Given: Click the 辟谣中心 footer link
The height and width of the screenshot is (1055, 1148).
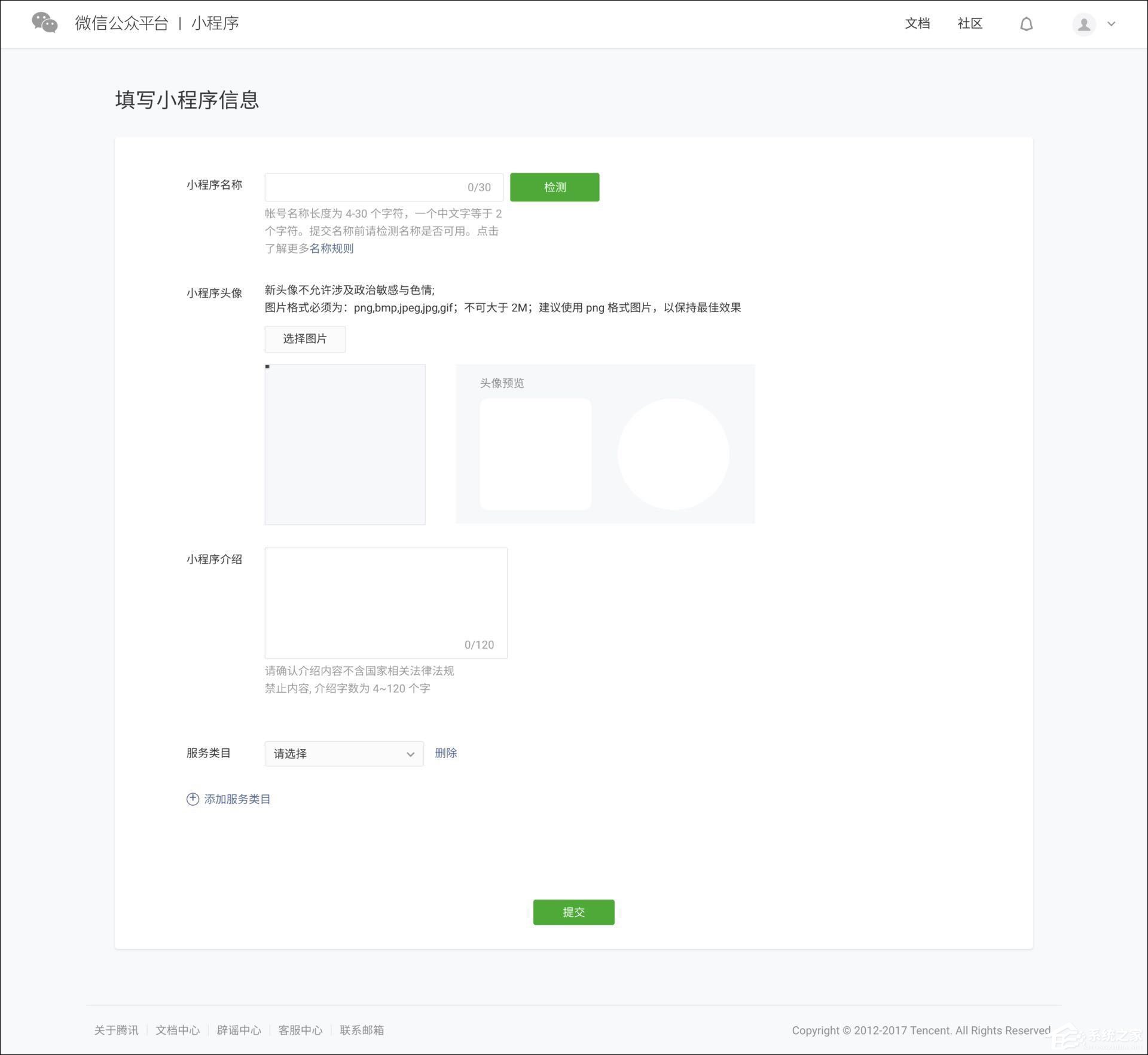Looking at the screenshot, I should pyautogui.click(x=239, y=1030).
